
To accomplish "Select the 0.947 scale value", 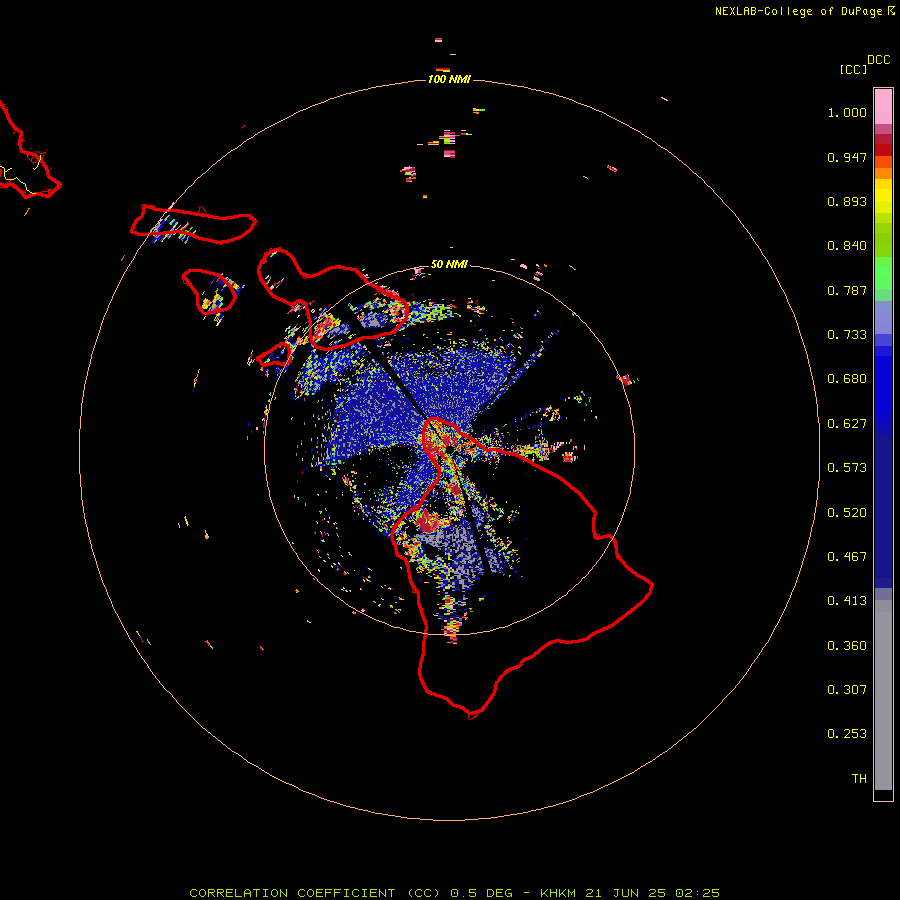I will [x=847, y=157].
